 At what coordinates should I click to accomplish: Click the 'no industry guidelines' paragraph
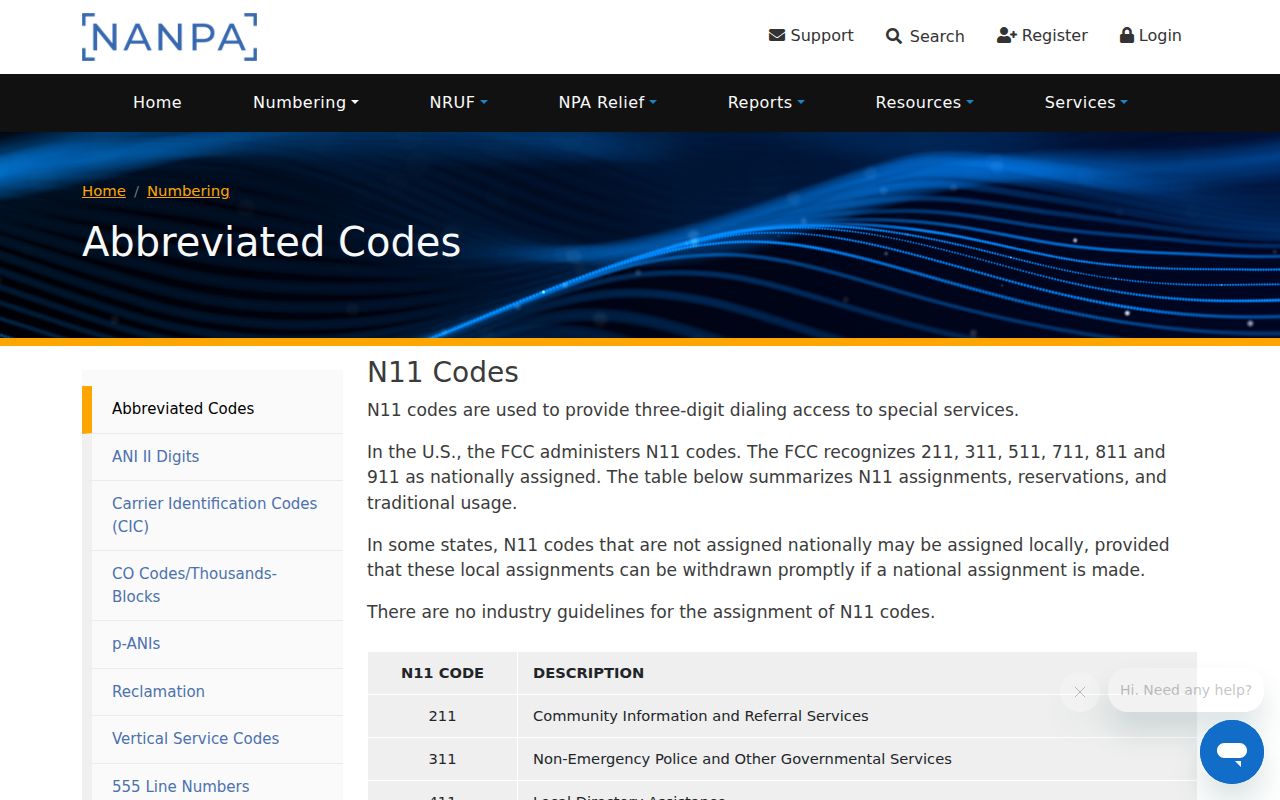click(x=651, y=612)
